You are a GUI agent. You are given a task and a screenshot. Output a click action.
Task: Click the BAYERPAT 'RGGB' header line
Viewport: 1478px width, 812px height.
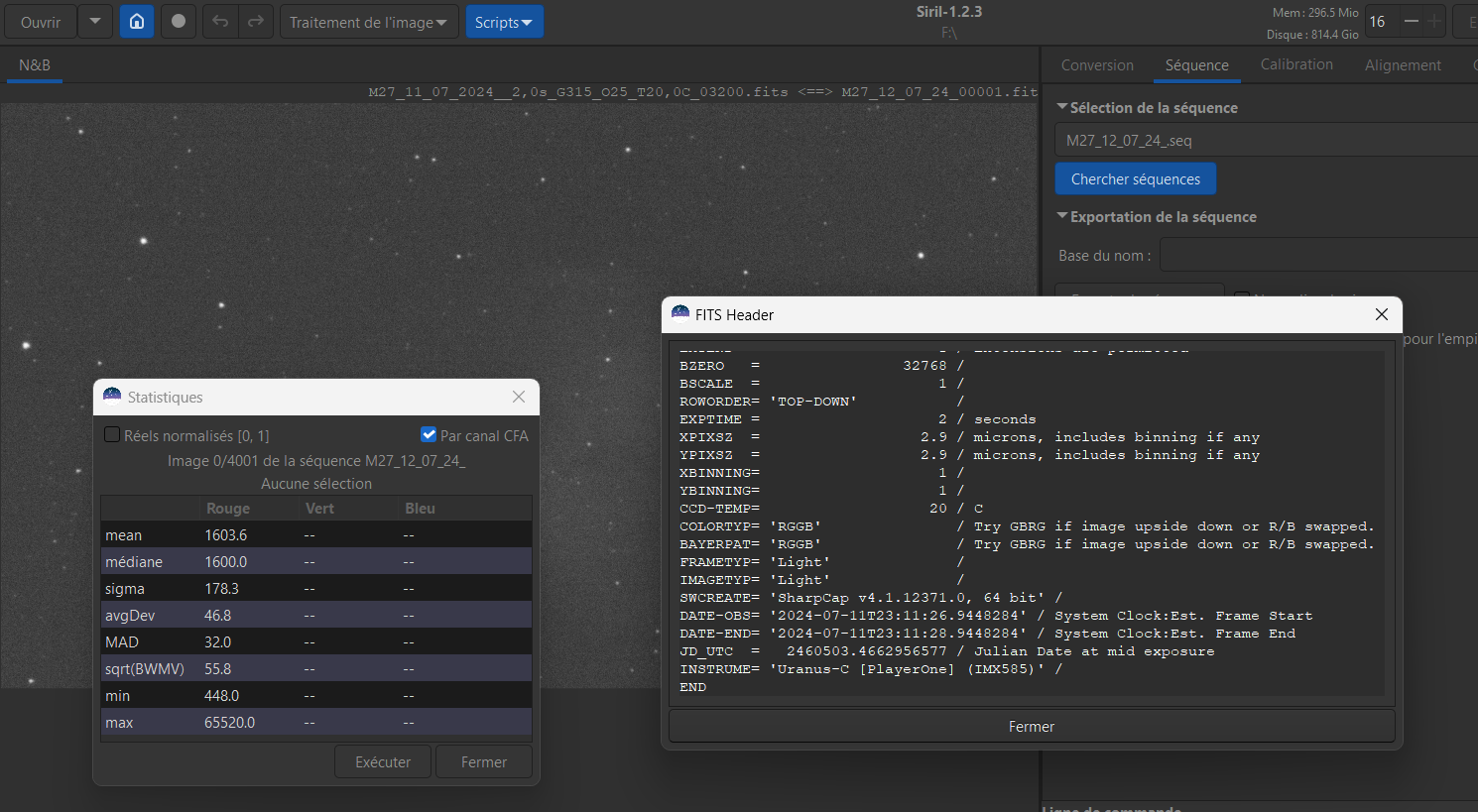[x=1027, y=544]
